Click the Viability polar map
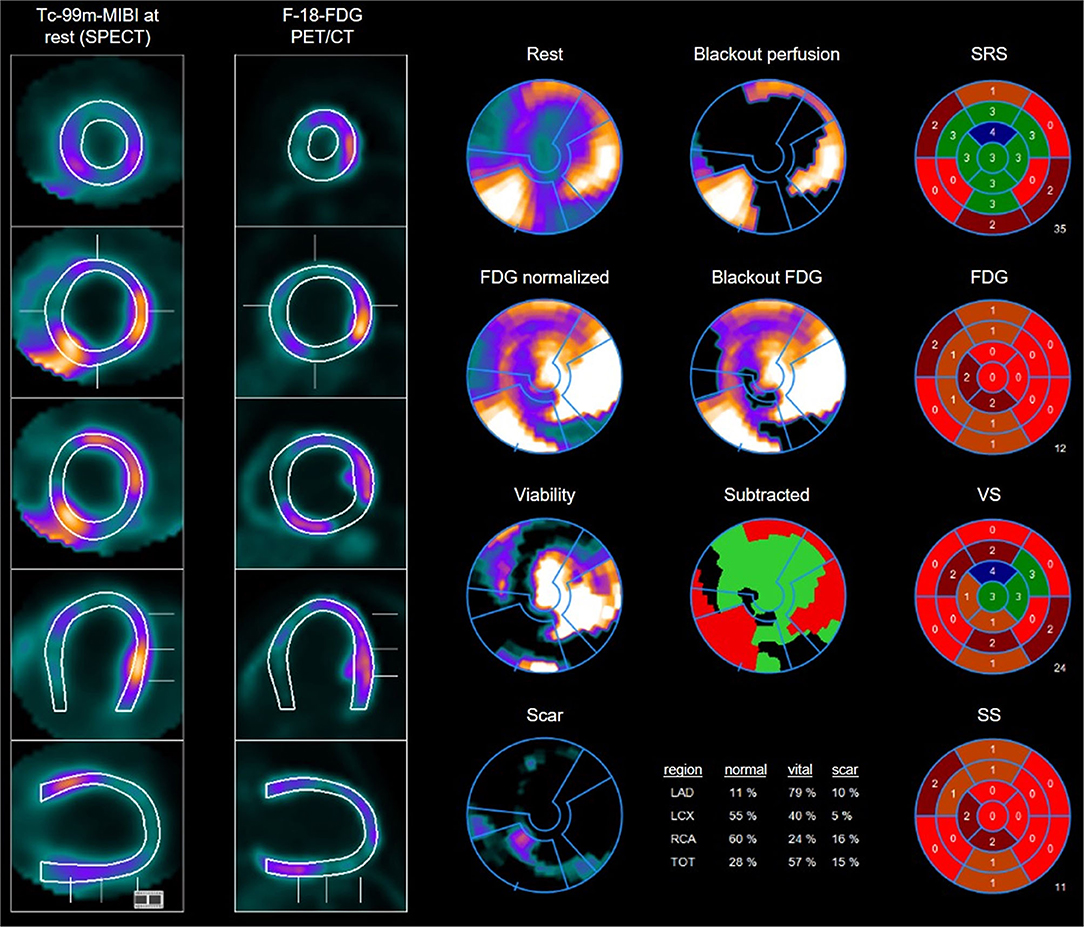1084x927 pixels. pos(545,596)
